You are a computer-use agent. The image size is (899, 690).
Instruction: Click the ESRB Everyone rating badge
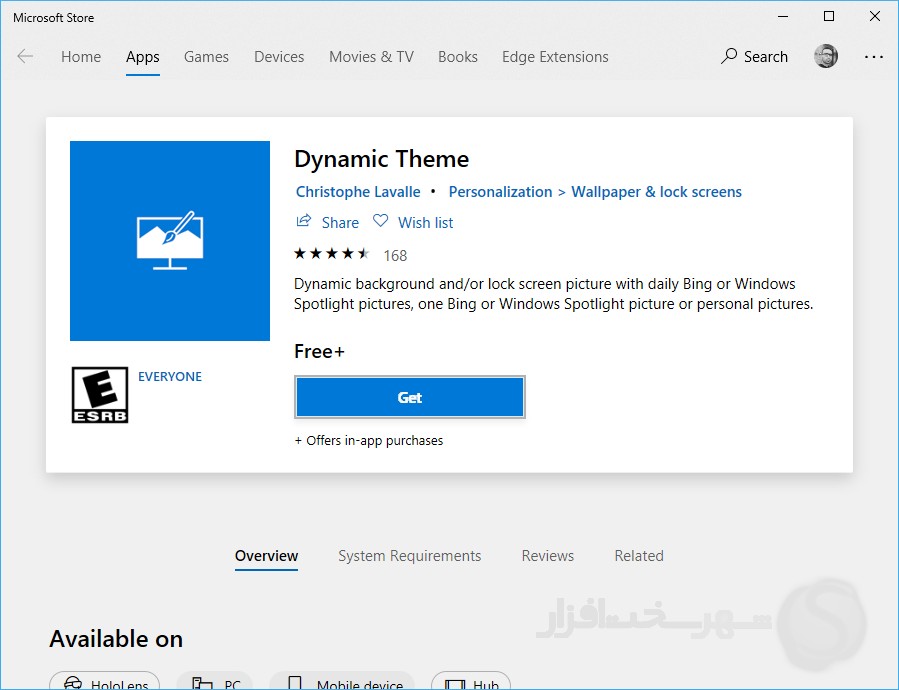tap(100, 394)
